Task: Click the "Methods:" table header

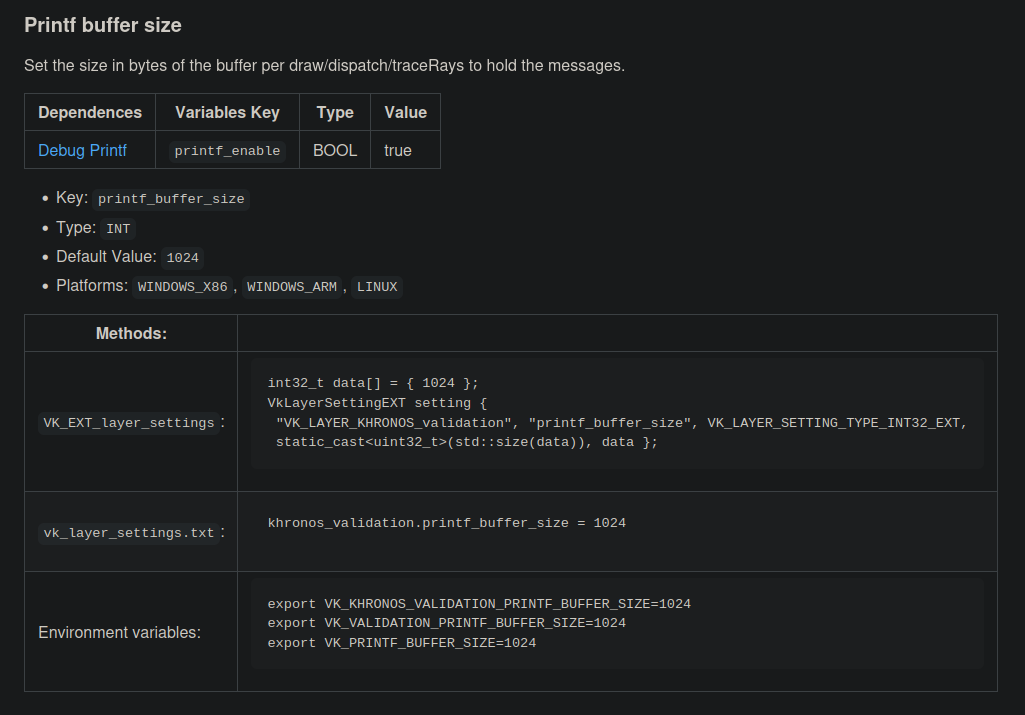Action: click(x=131, y=333)
